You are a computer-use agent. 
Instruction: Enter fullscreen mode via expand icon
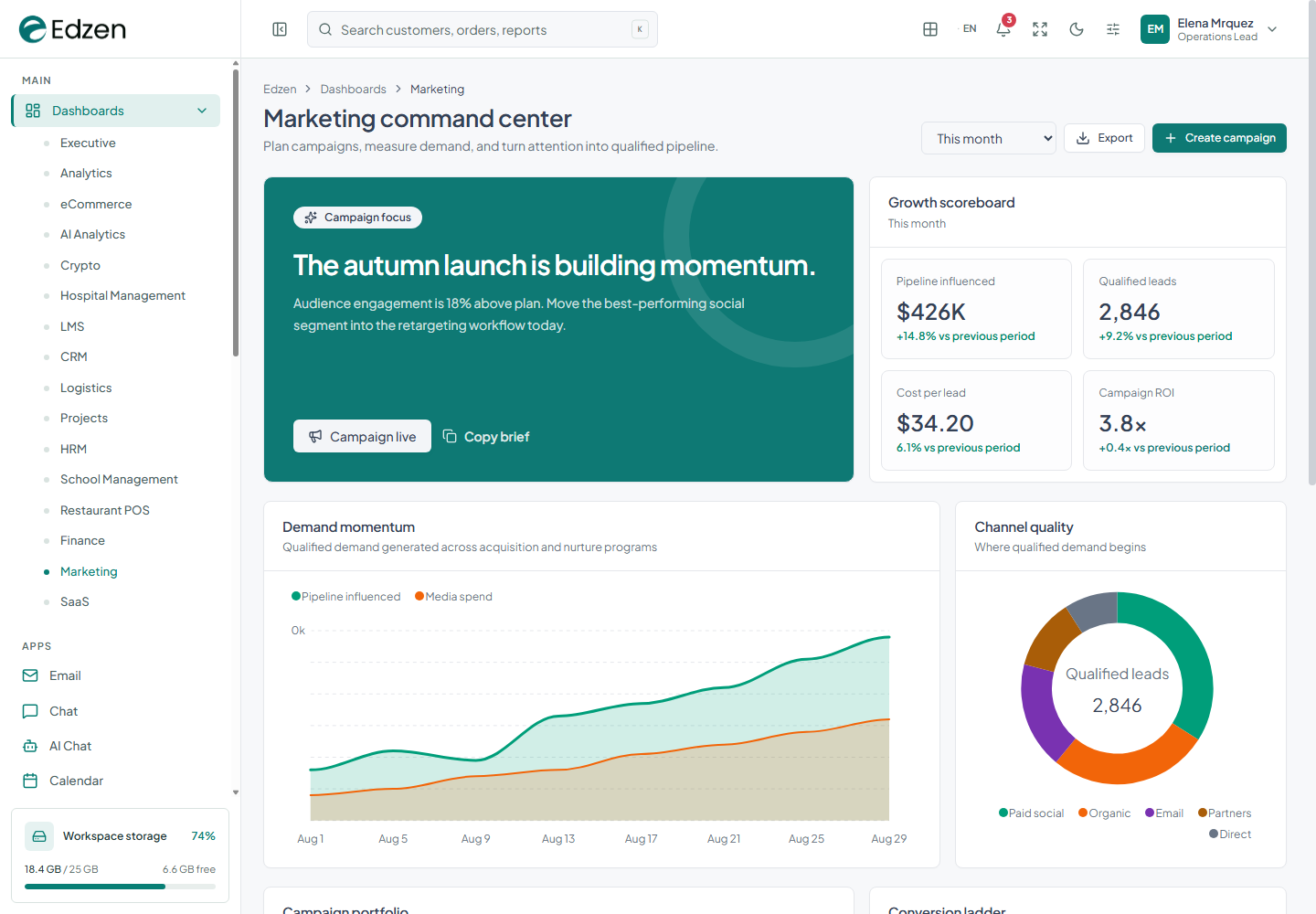tap(1040, 29)
